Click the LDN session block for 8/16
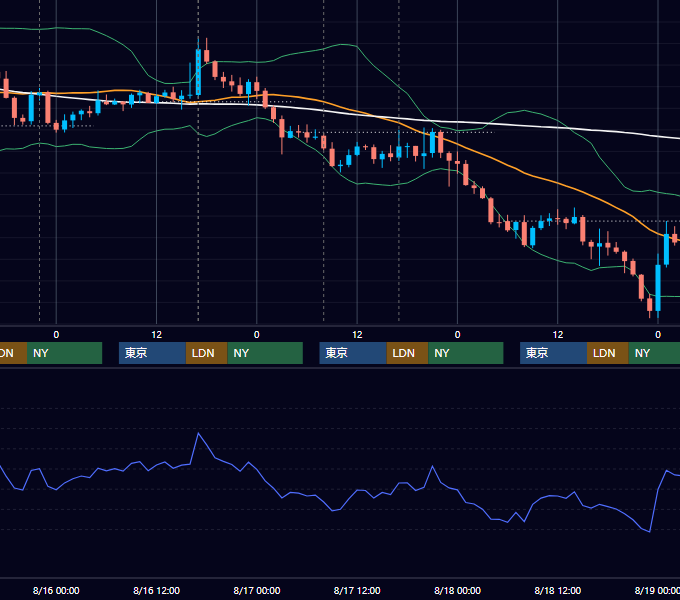Image resolution: width=680 pixels, height=600 pixels. tap(206, 353)
